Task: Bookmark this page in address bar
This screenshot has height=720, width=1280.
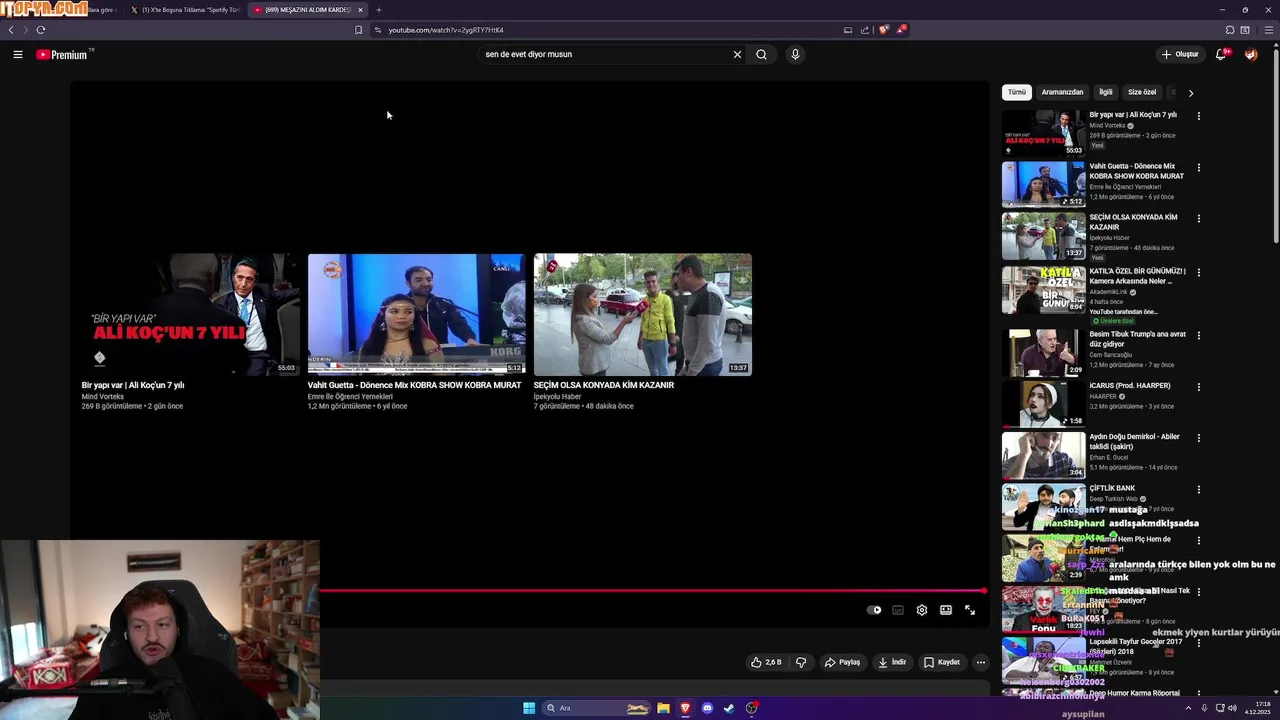Action: point(358,30)
